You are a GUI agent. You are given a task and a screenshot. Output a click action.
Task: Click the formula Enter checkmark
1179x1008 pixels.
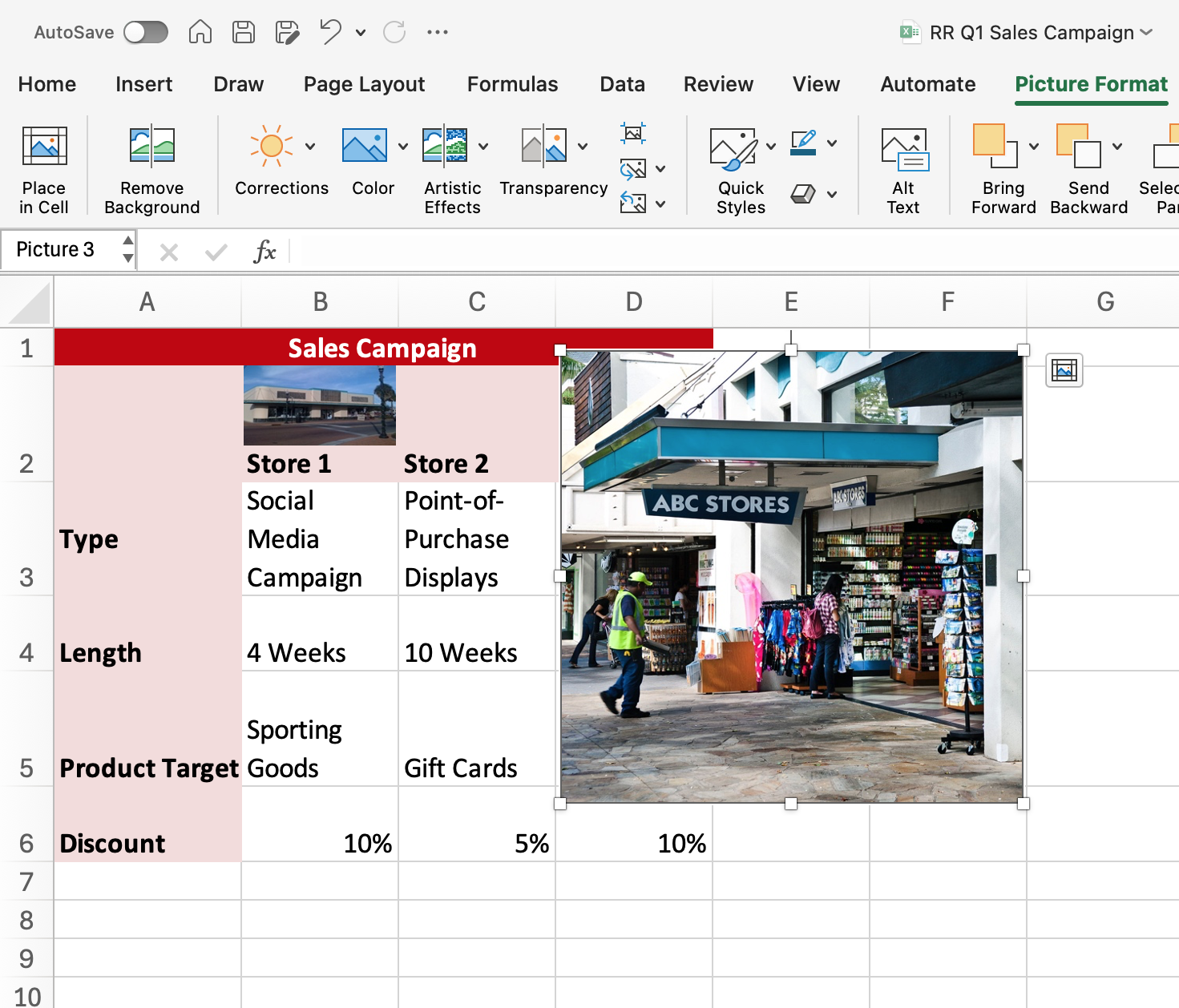pyautogui.click(x=216, y=252)
